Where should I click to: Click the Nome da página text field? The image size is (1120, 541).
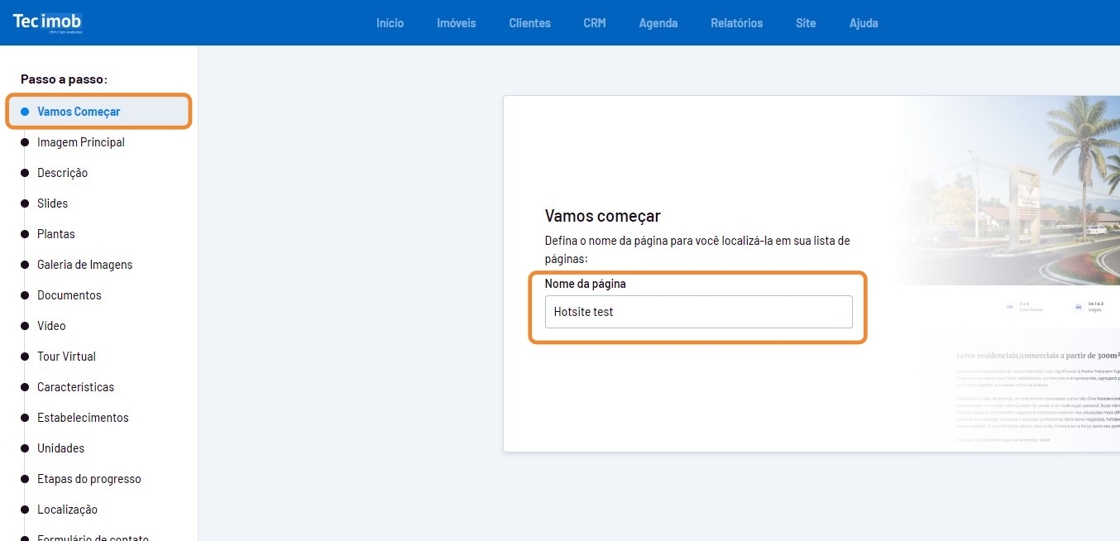tap(698, 312)
